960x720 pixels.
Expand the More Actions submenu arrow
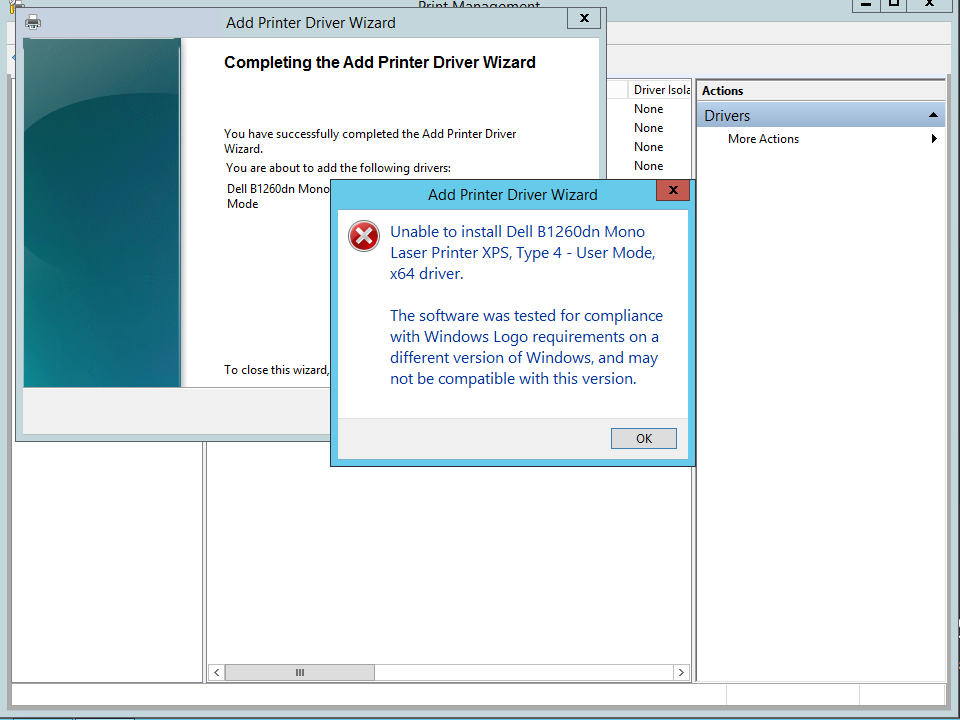pos(934,138)
